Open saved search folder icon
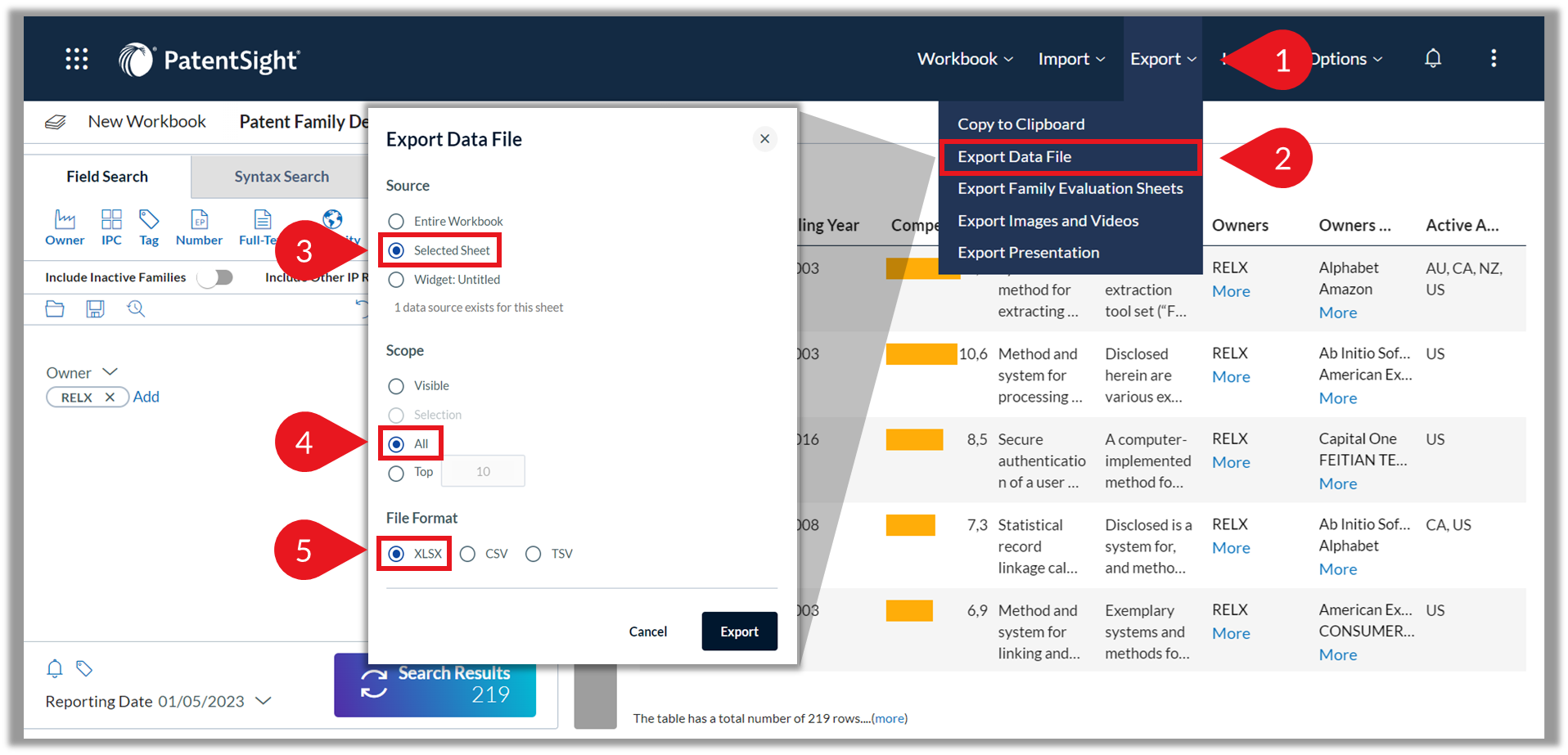This screenshot has width=1568, height=755. (x=55, y=309)
